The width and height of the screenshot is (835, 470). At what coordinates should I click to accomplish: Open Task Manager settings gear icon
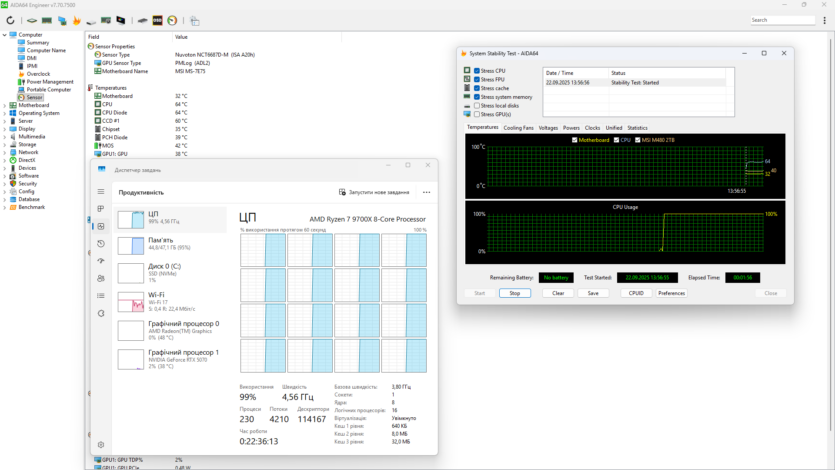101,445
